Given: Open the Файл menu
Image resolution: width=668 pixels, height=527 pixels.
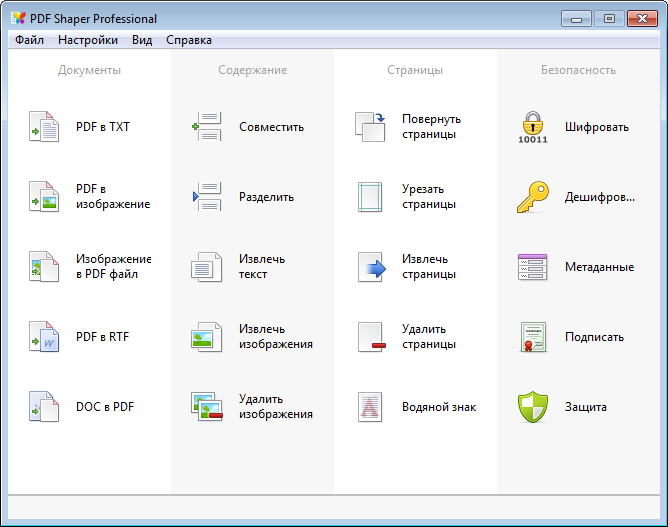Looking at the screenshot, I should pyautogui.click(x=29, y=40).
